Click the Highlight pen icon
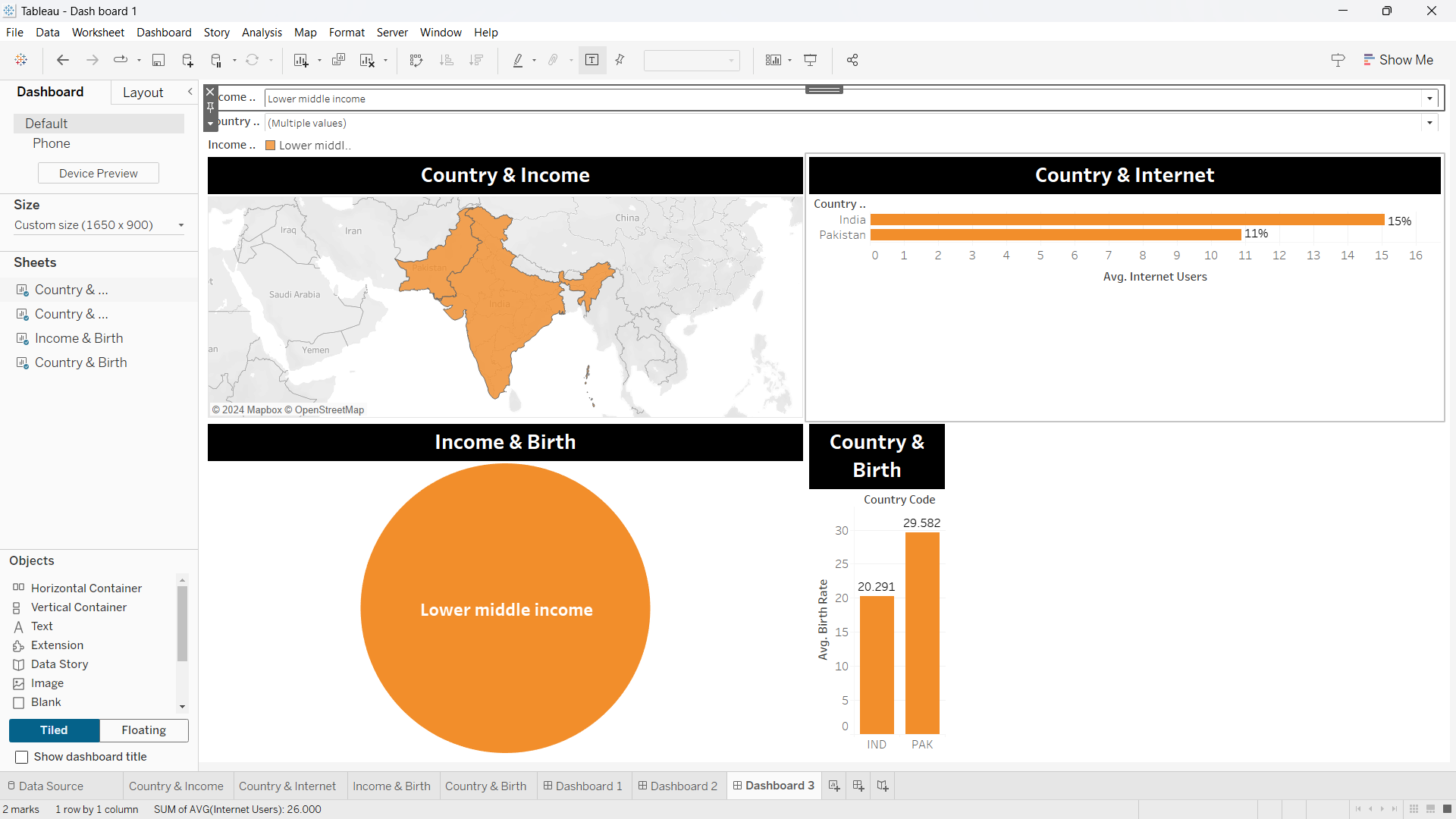 coord(518,60)
